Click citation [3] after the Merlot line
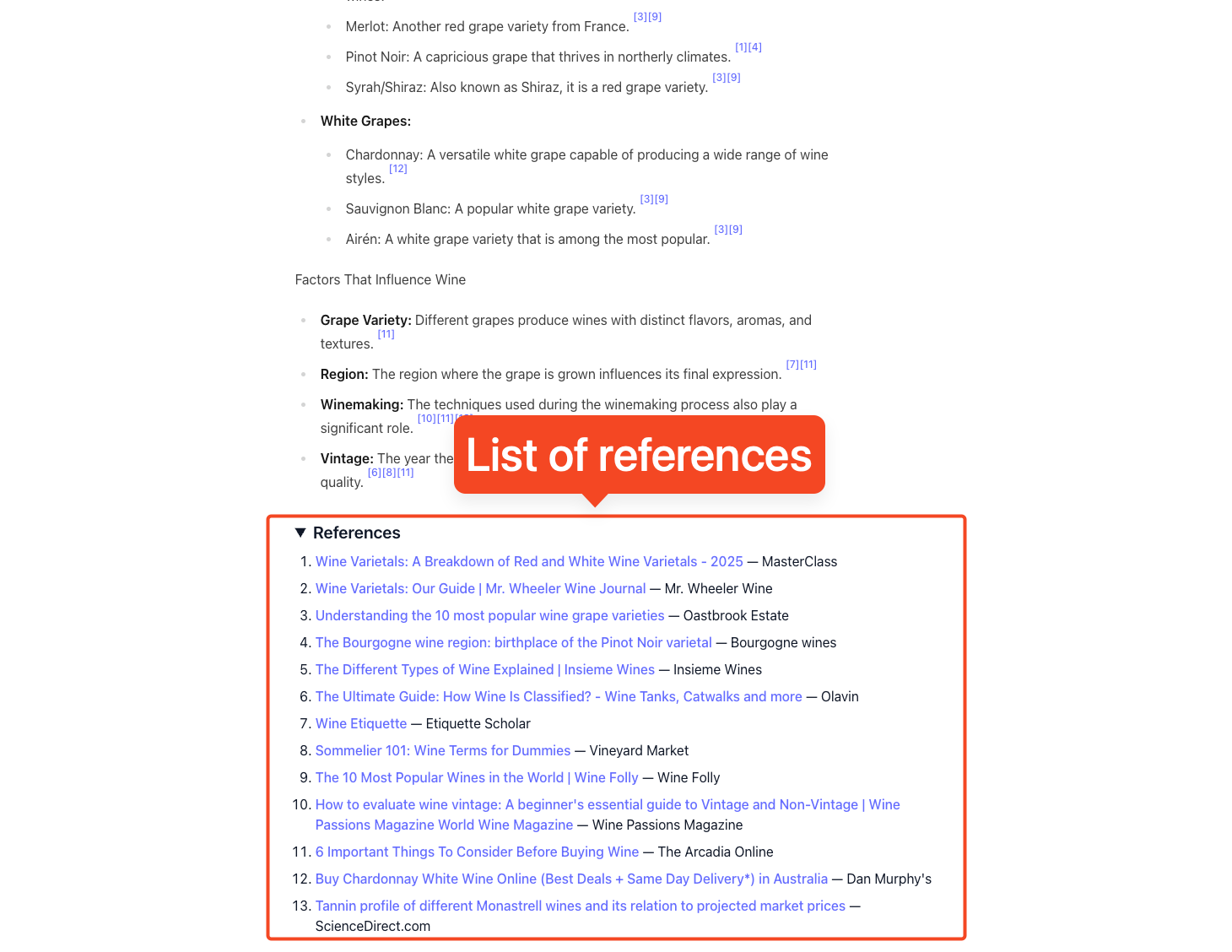The width and height of the screenshot is (1232, 952). coord(640,17)
